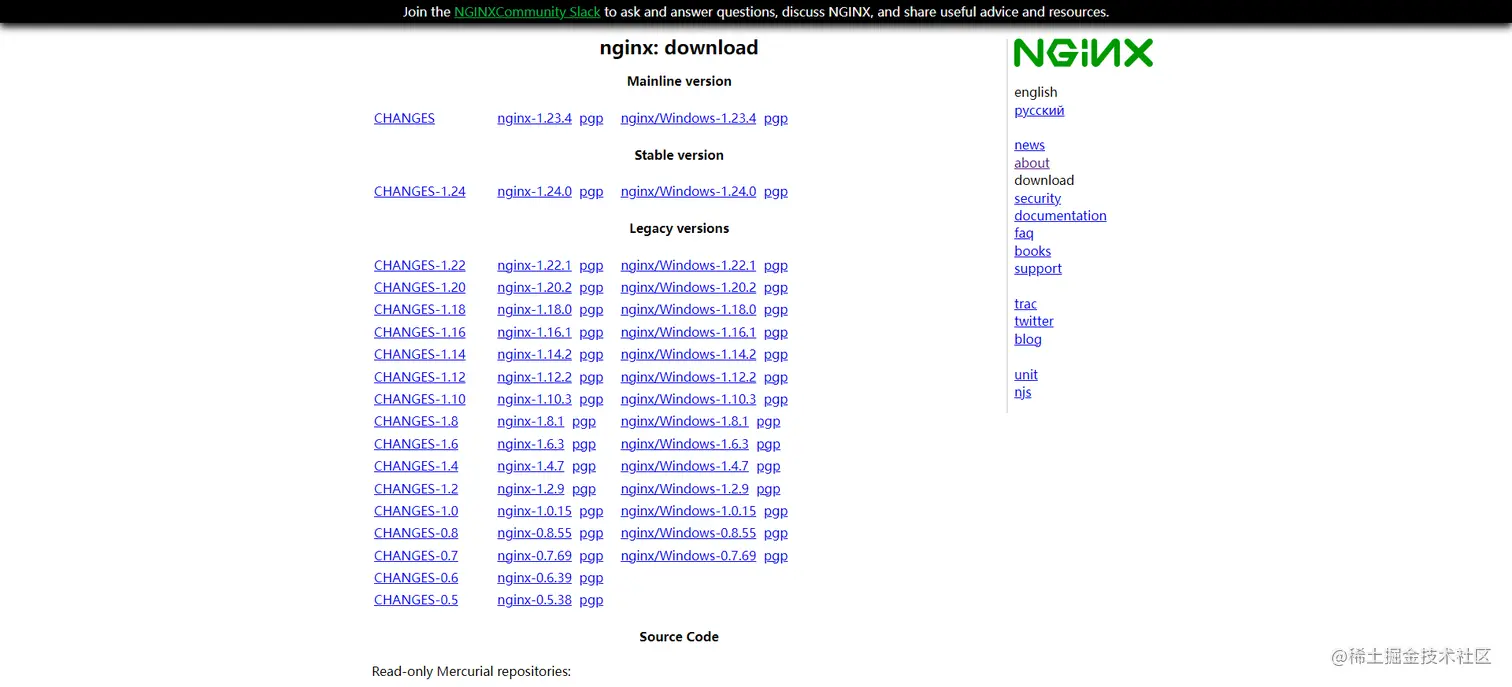The width and height of the screenshot is (1512, 687).
Task: Download nginx-1.0.15 source
Action: pyautogui.click(x=534, y=511)
